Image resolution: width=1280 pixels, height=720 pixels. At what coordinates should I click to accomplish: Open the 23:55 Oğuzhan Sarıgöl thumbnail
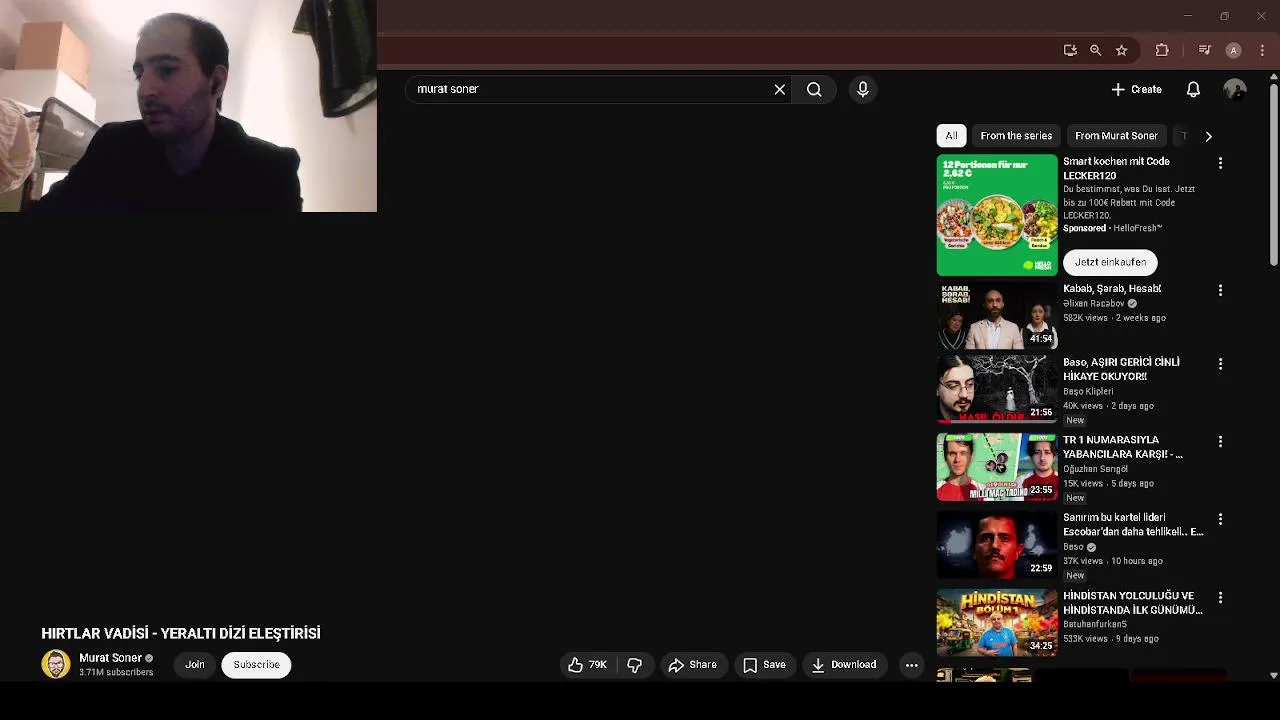[997, 467]
